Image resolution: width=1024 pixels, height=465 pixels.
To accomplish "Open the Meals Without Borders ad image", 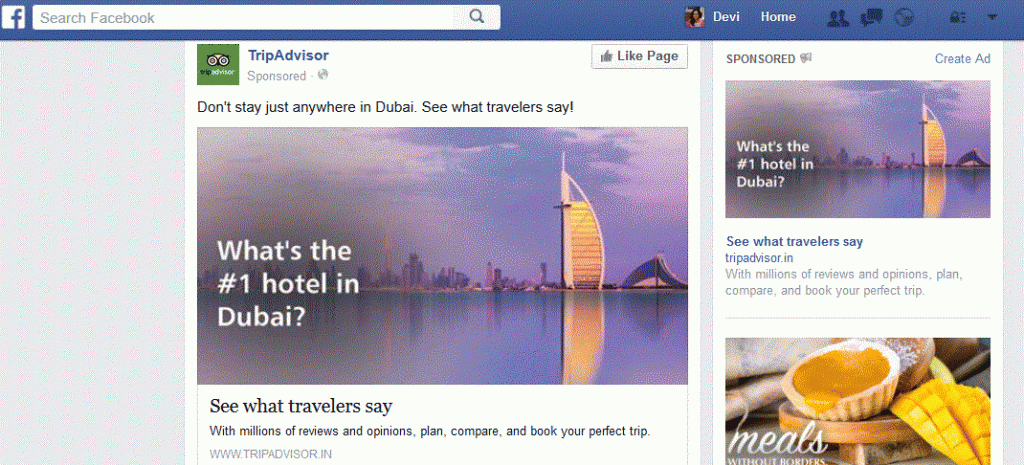I will tap(857, 401).
